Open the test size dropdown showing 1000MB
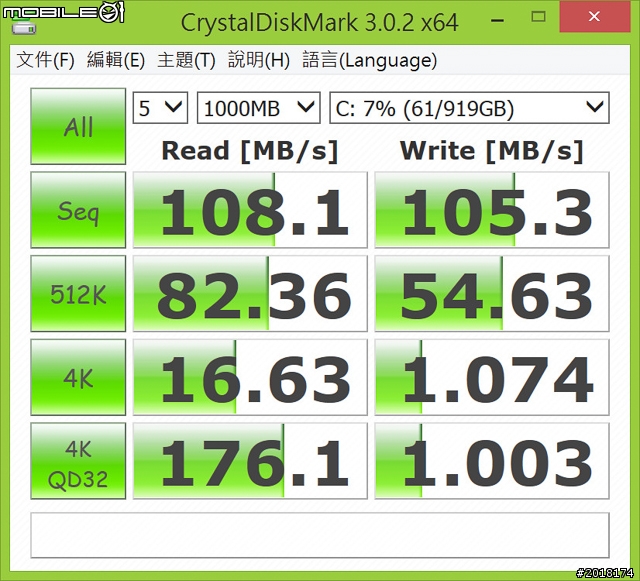Screen dimensions: 640x581 pos(259,108)
